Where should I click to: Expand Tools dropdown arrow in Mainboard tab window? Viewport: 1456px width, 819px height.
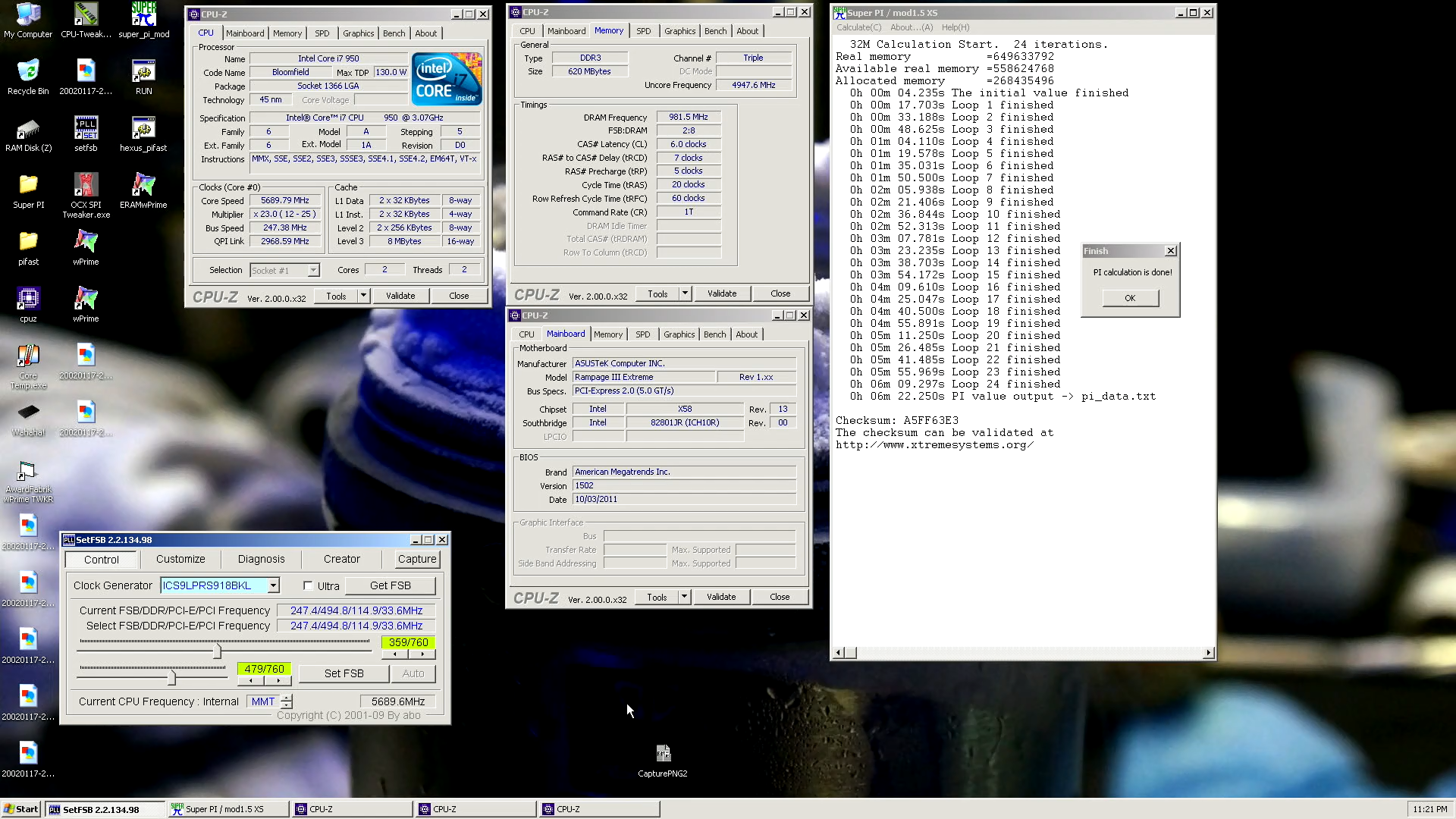tap(684, 597)
